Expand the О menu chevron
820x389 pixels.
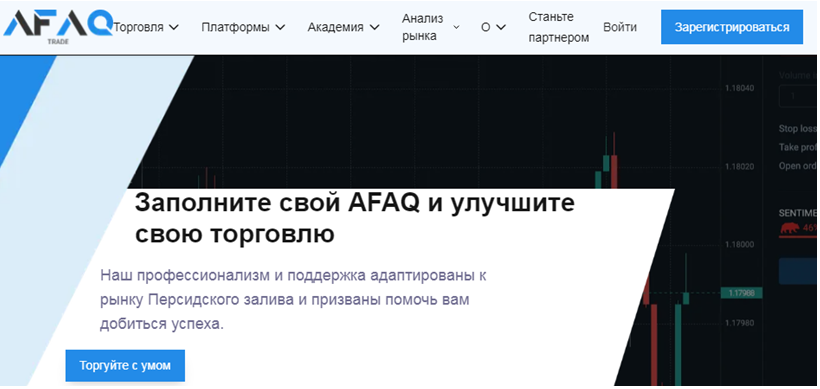click(x=501, y=27)
